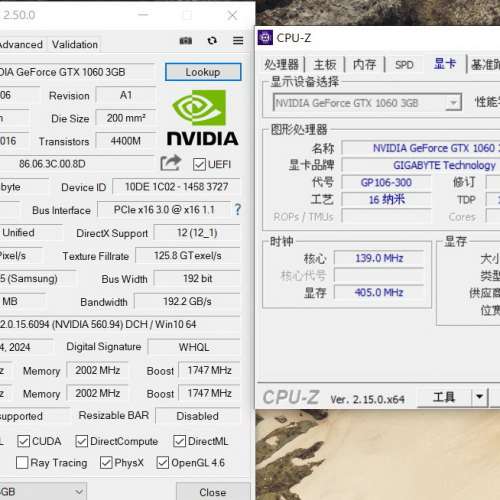
Task: Open the CPU-Z 工具 dropdown arrow
Action: (480, 397)
